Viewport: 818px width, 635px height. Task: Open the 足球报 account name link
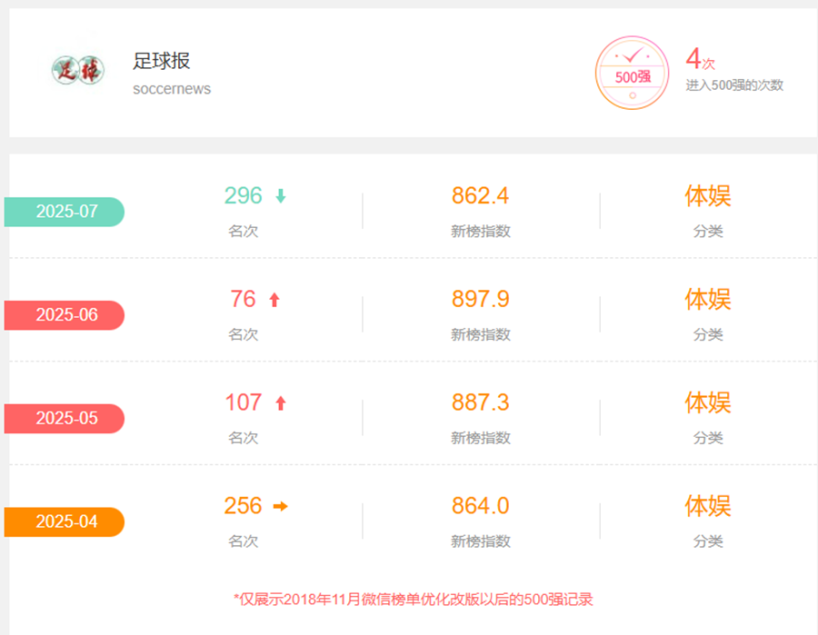click(x=161, y=61)
